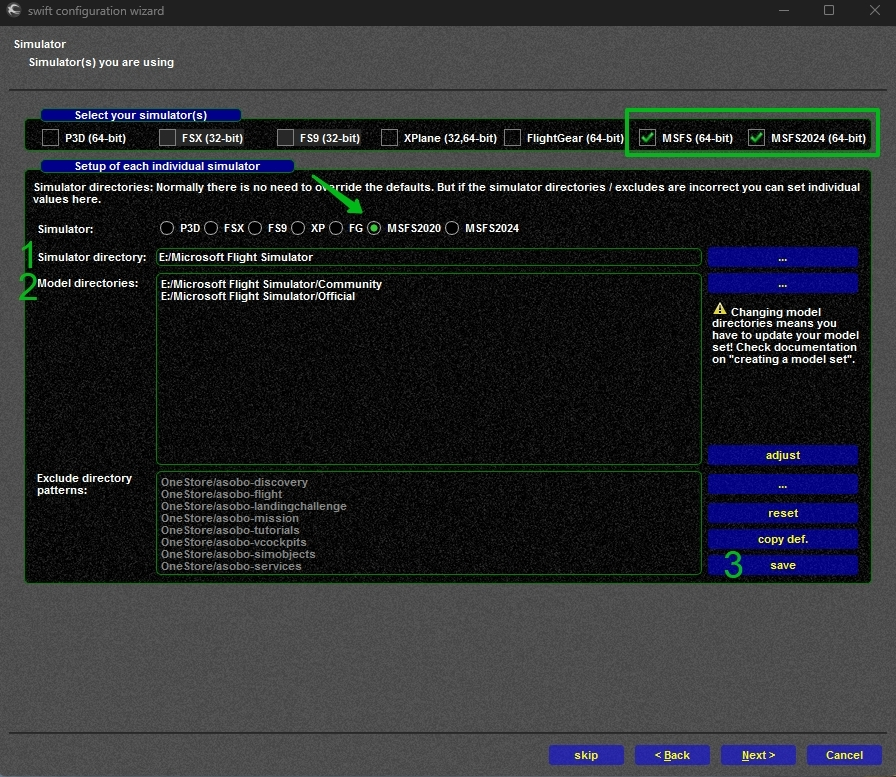Go back with the < Back button
Image resolution: width=896 pixels, height=777 pixels.
[x=672, y=755]
